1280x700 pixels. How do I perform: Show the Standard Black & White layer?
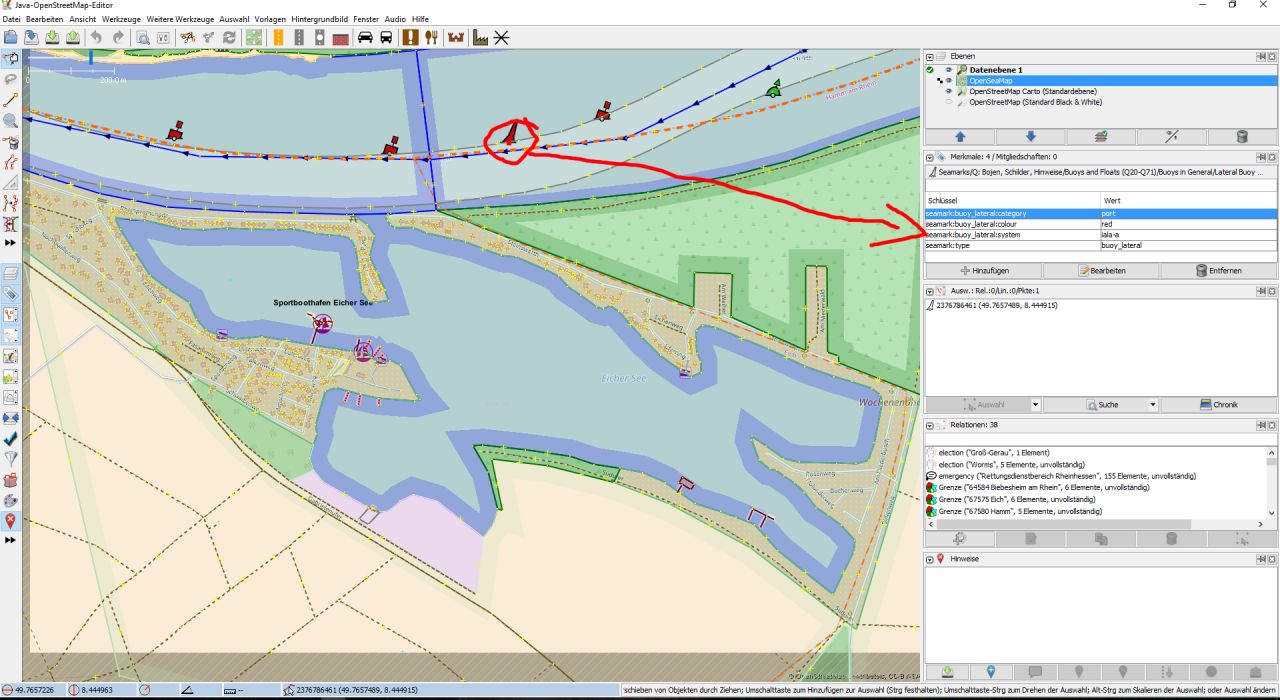(948, 102)
